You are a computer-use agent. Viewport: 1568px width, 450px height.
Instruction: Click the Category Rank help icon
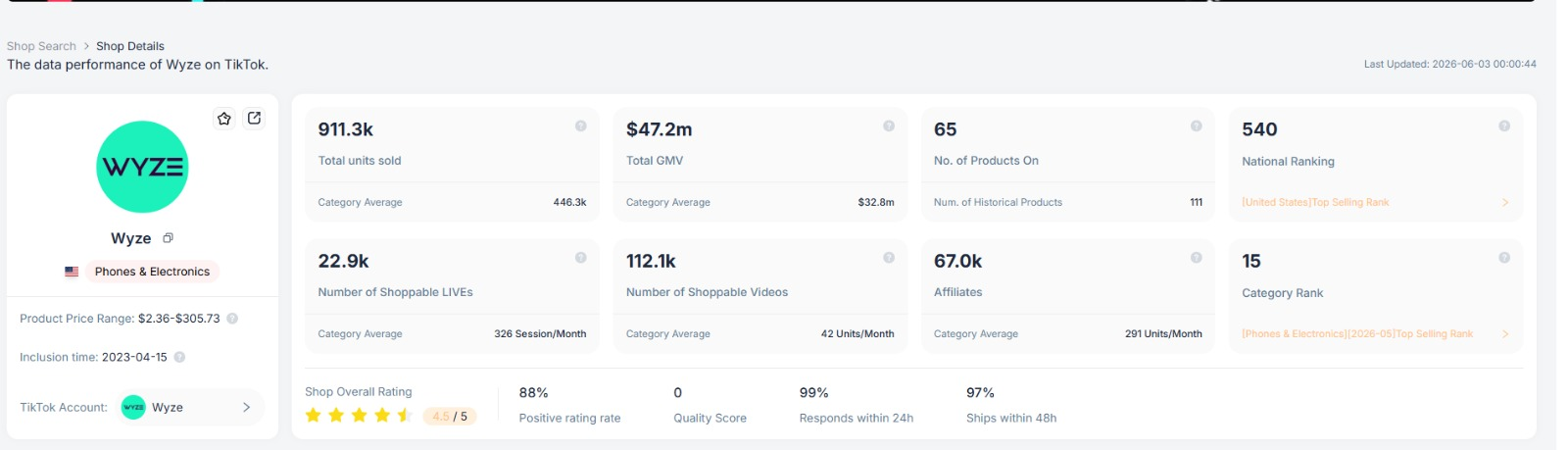coord(1504,258)
